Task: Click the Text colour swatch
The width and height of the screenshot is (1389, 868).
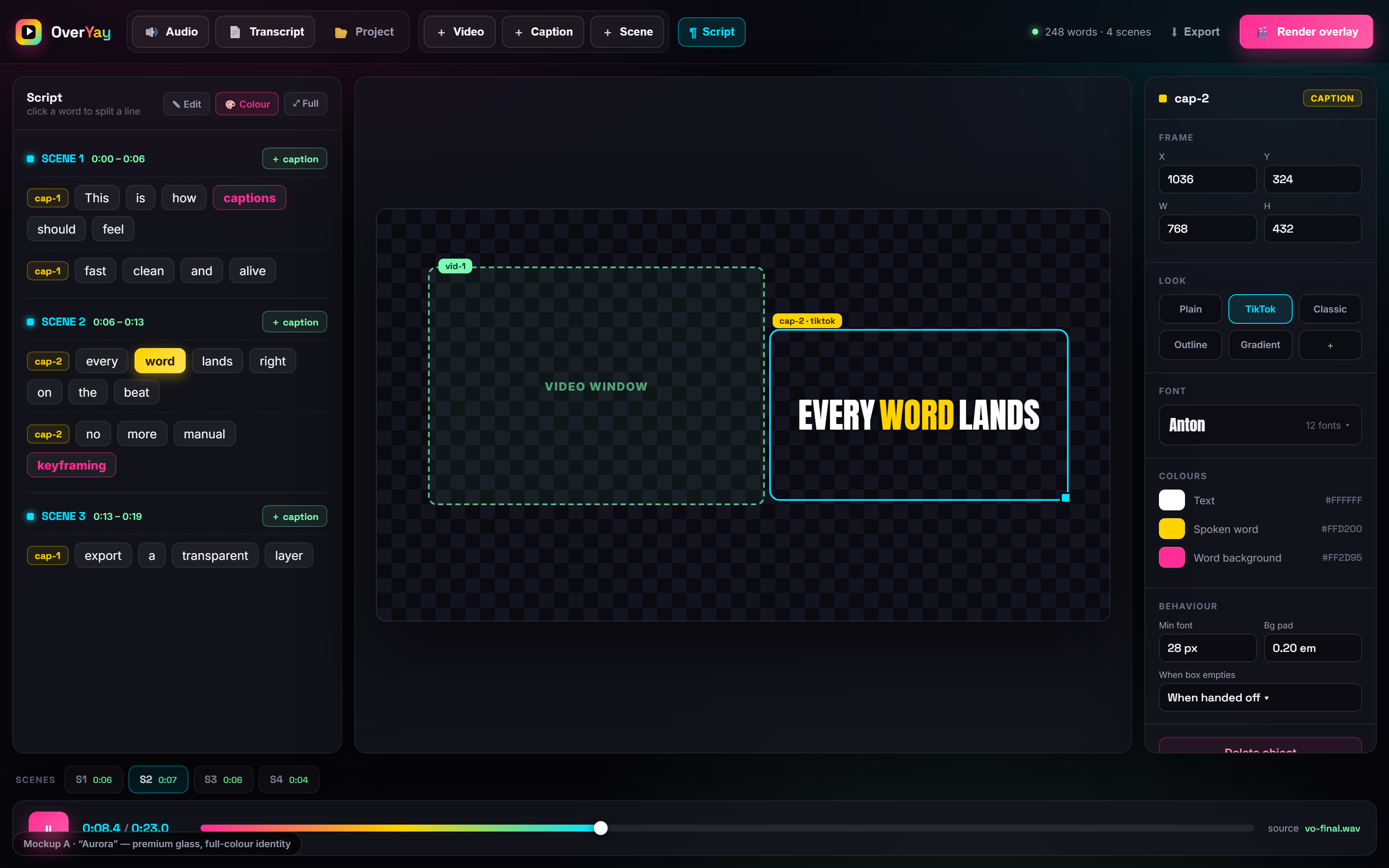Action: (1172, 500)
